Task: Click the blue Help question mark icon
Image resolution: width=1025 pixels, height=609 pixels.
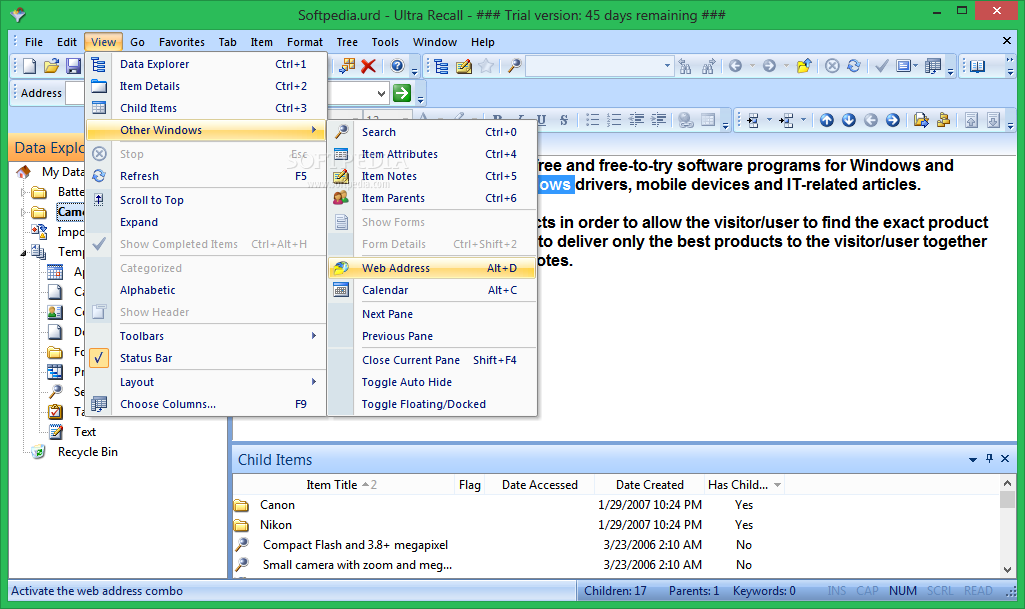Action: coord(397,66)
